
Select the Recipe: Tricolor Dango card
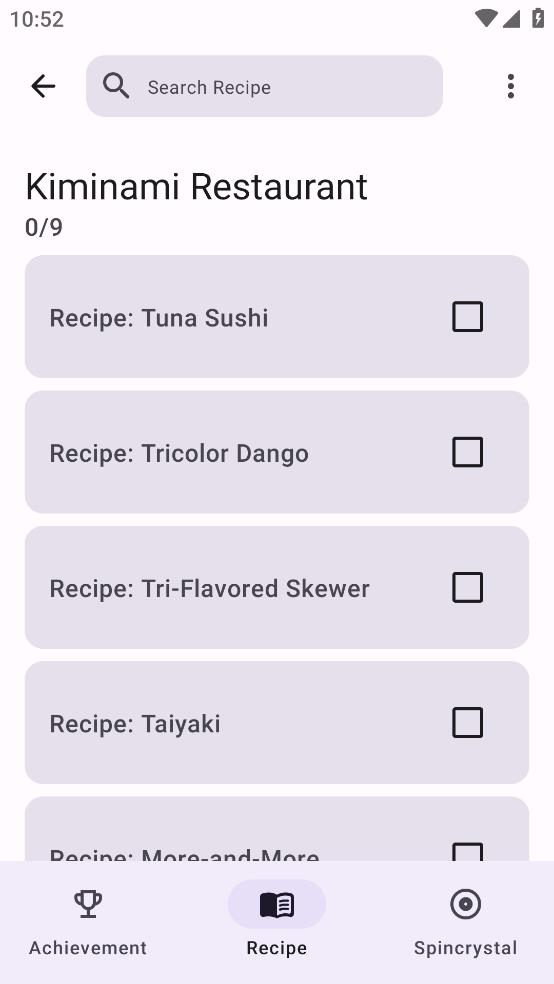pyautogui.click(x=277, y=452)
